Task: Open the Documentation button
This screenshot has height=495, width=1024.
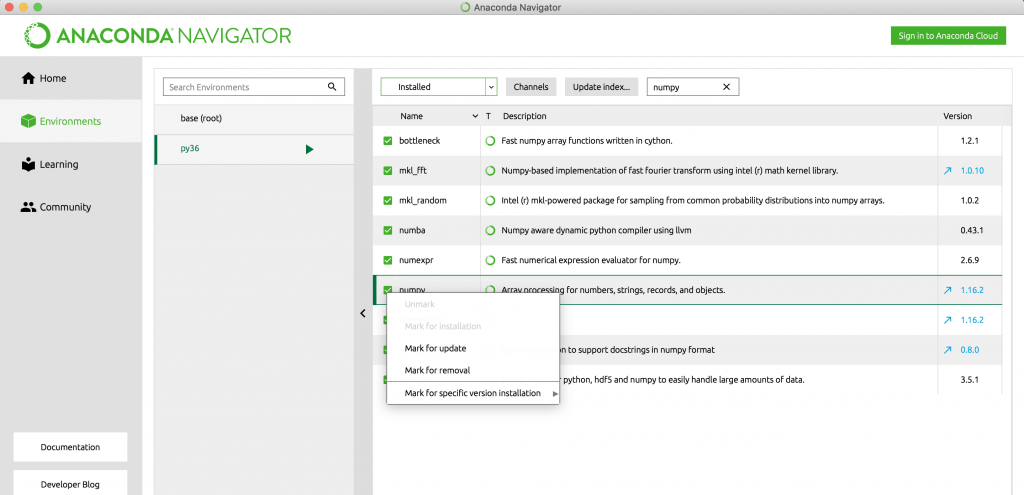Action: (x=71, y=447)
